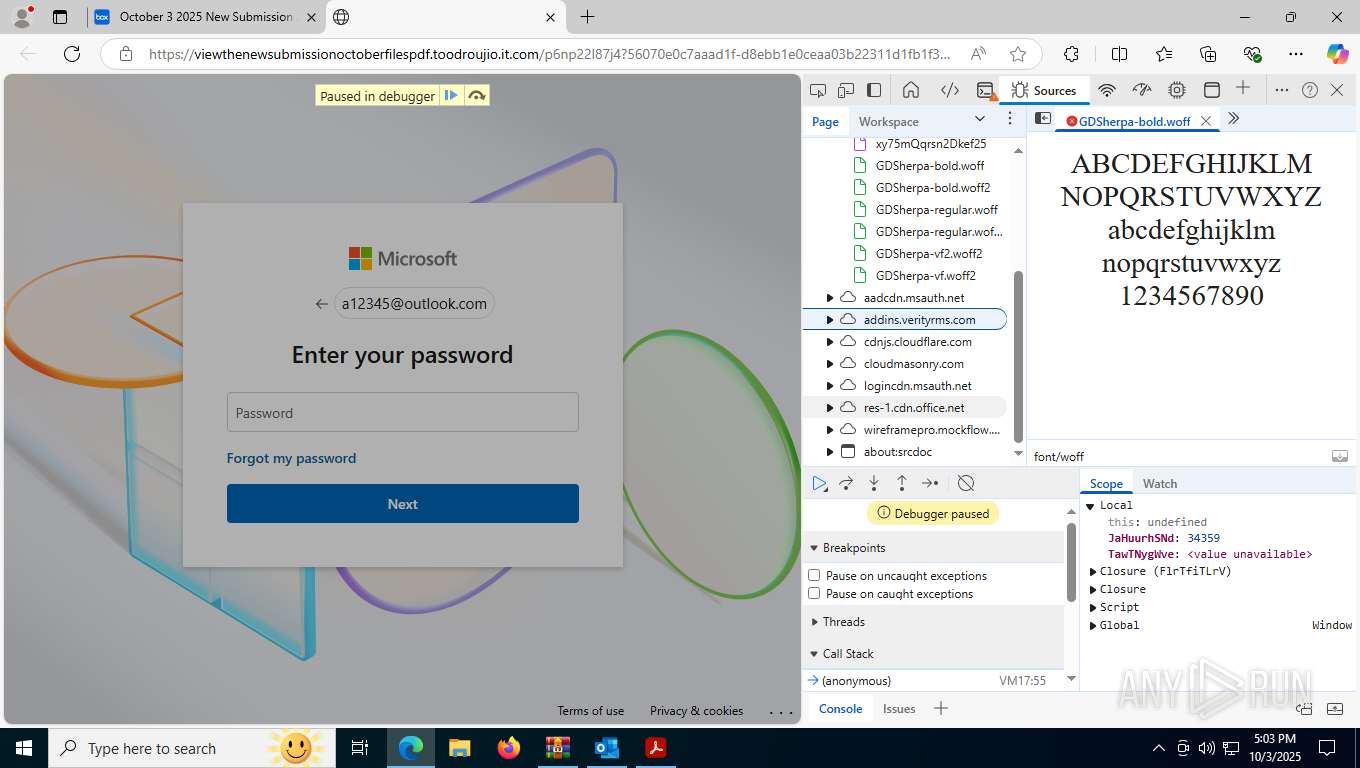Screen dimensions: 1360x768
Task: Select the Inspect element tool
Action: (818, 90)
